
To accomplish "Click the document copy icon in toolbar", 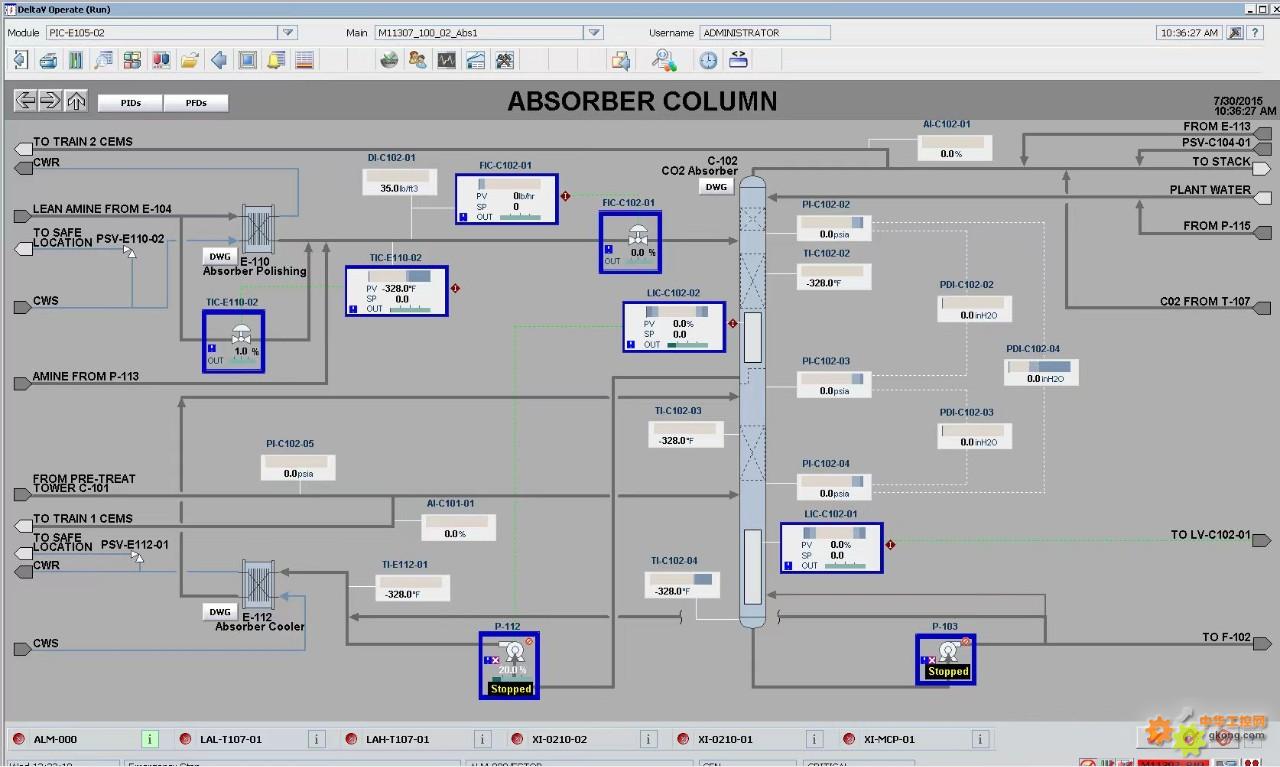I will pos(621,60).
